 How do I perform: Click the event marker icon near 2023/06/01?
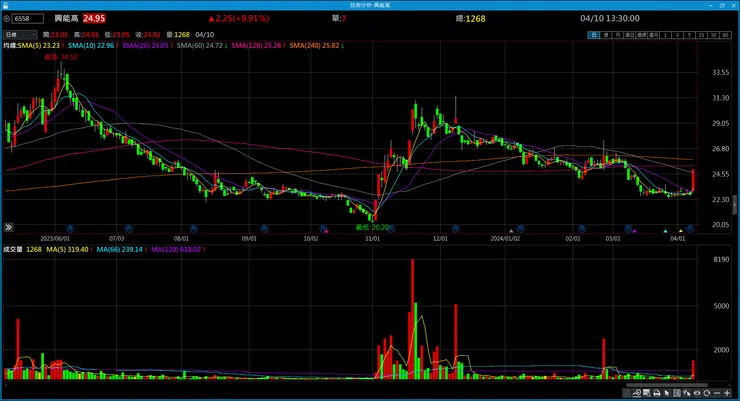(70, 228)
